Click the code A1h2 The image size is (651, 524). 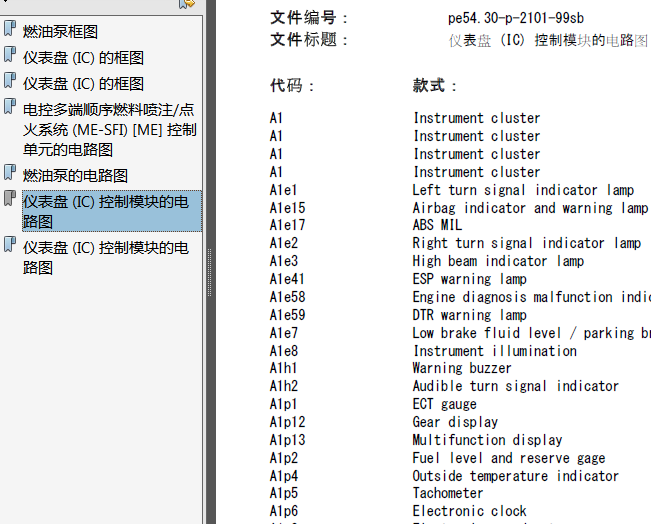pyautogui.click(x=284, y=386)
